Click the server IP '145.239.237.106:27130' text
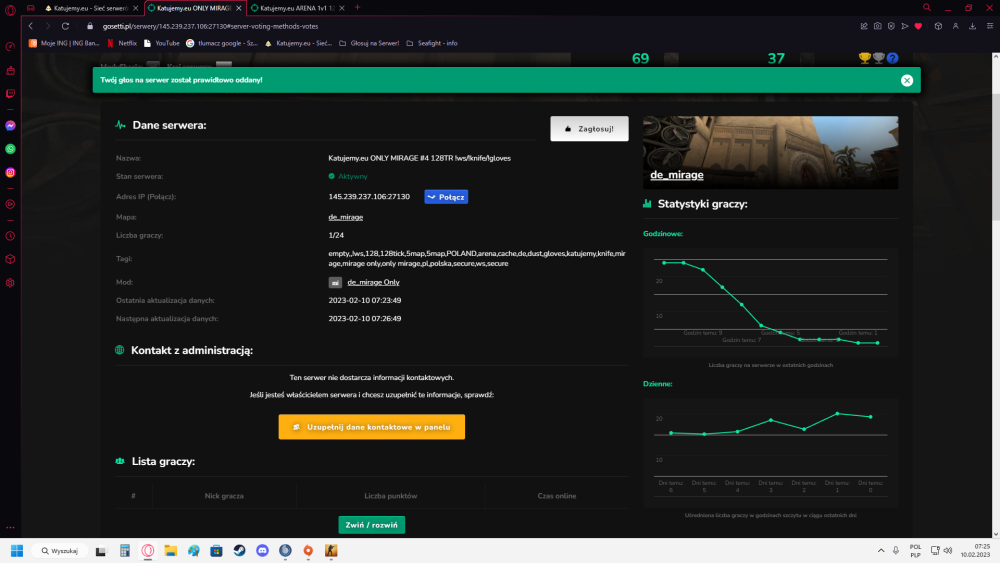Viewport: 1000px width, 563px height. coord(369,197)
